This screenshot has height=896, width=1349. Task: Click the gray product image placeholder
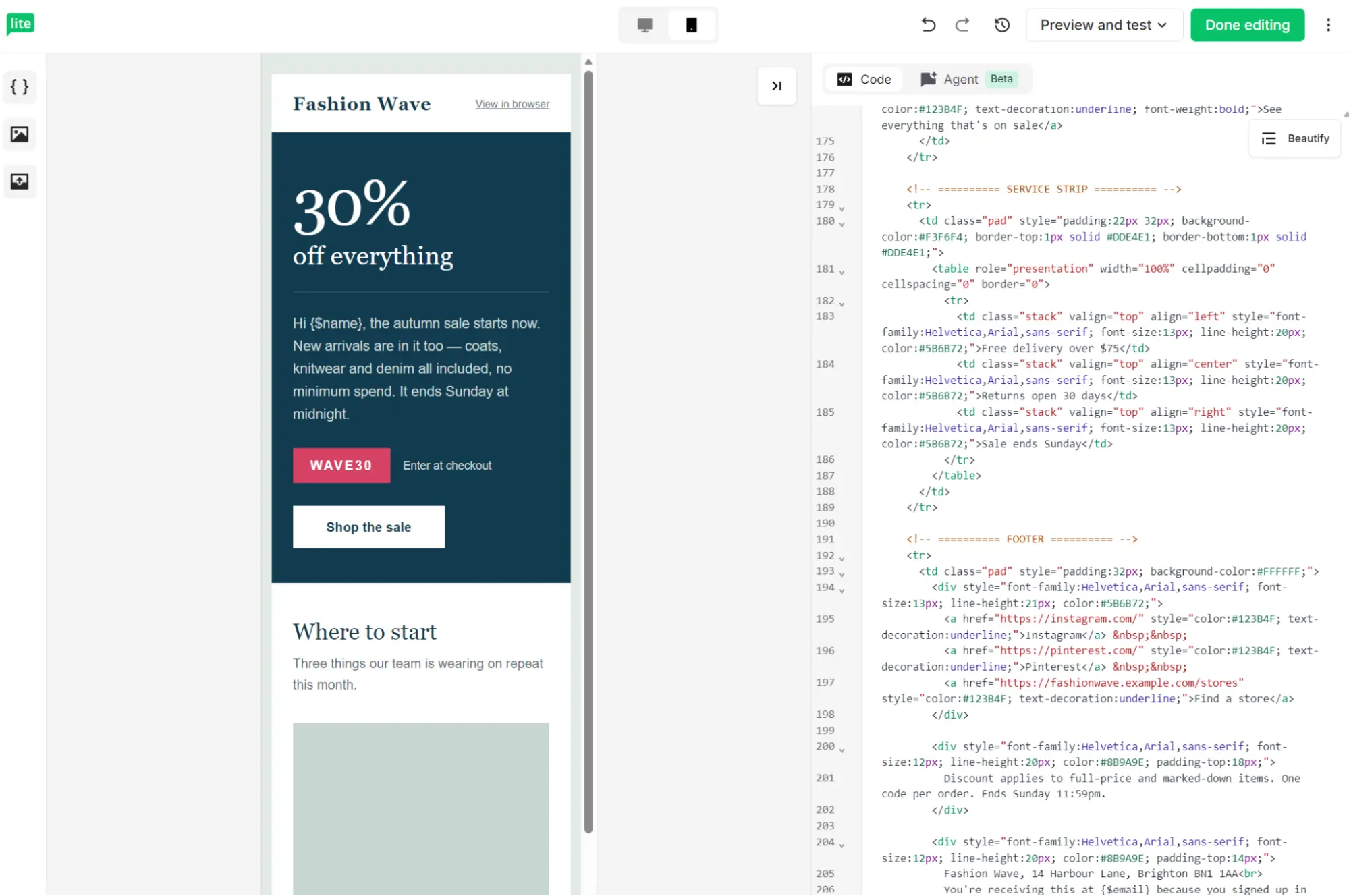pyautogui.click(x=421, y=808)
